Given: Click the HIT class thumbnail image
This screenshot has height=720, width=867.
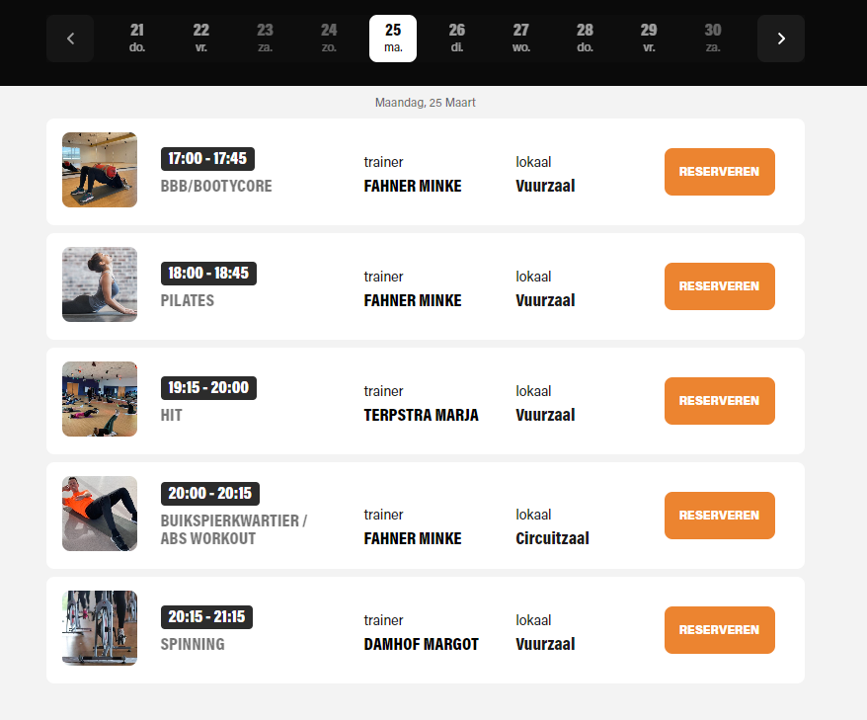Looking at the screenshot, I should [x=100, y=399].
